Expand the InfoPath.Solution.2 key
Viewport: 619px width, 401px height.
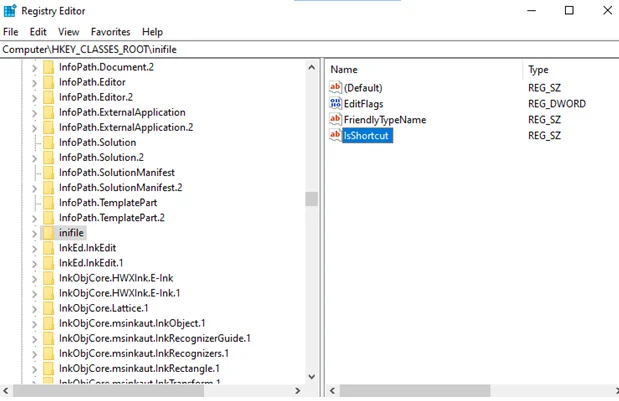(34, 158)
